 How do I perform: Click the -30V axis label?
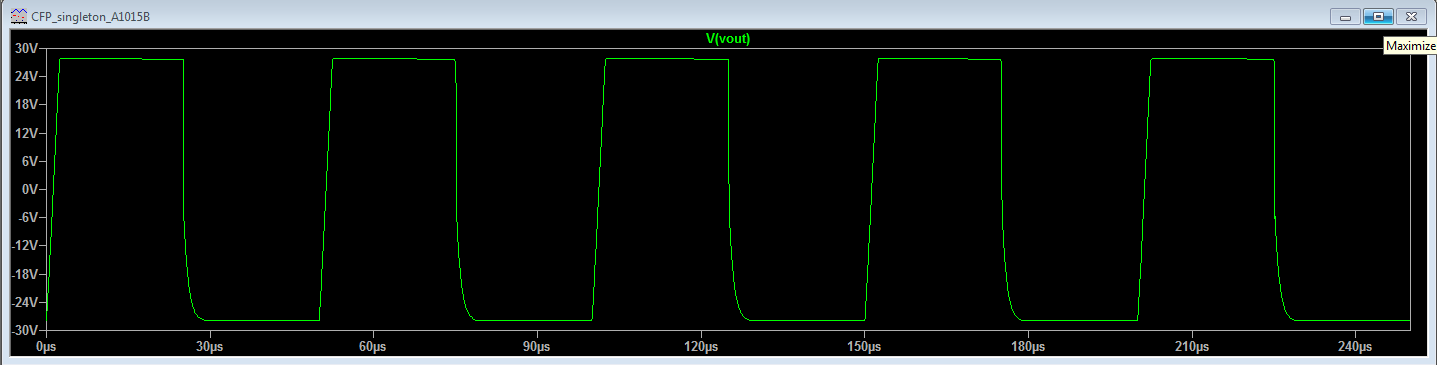(x=24, y=330)
